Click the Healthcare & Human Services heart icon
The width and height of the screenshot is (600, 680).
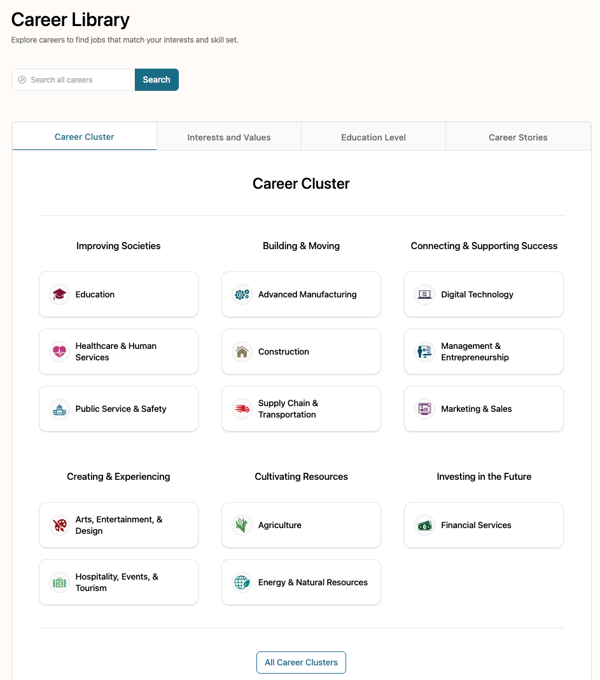pos(59,351)
